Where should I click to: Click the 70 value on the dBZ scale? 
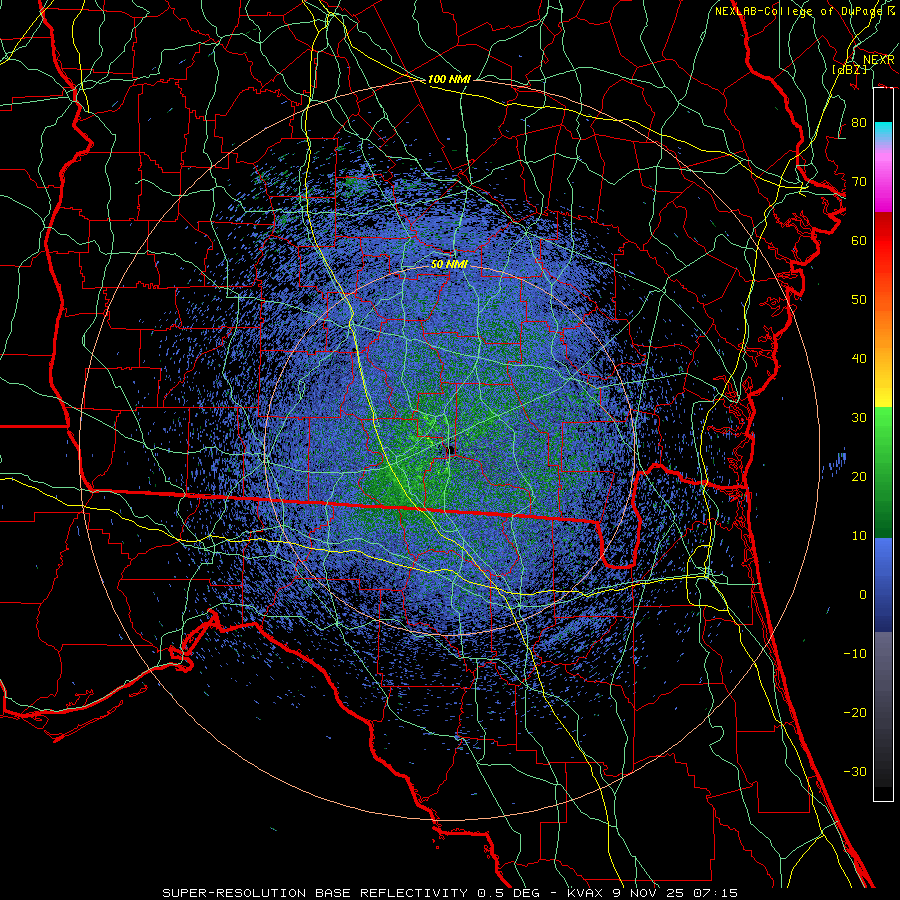click(x=859, y=182)
